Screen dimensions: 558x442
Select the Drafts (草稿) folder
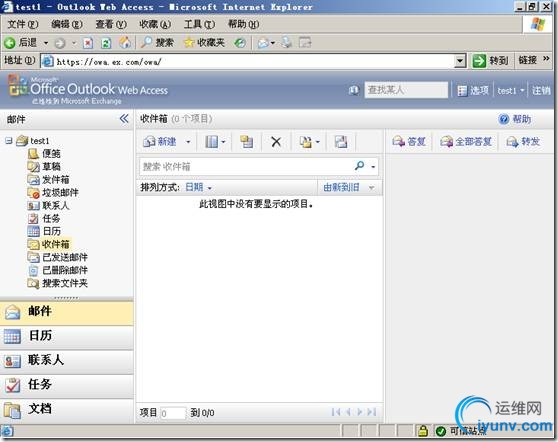pos(44,167)
